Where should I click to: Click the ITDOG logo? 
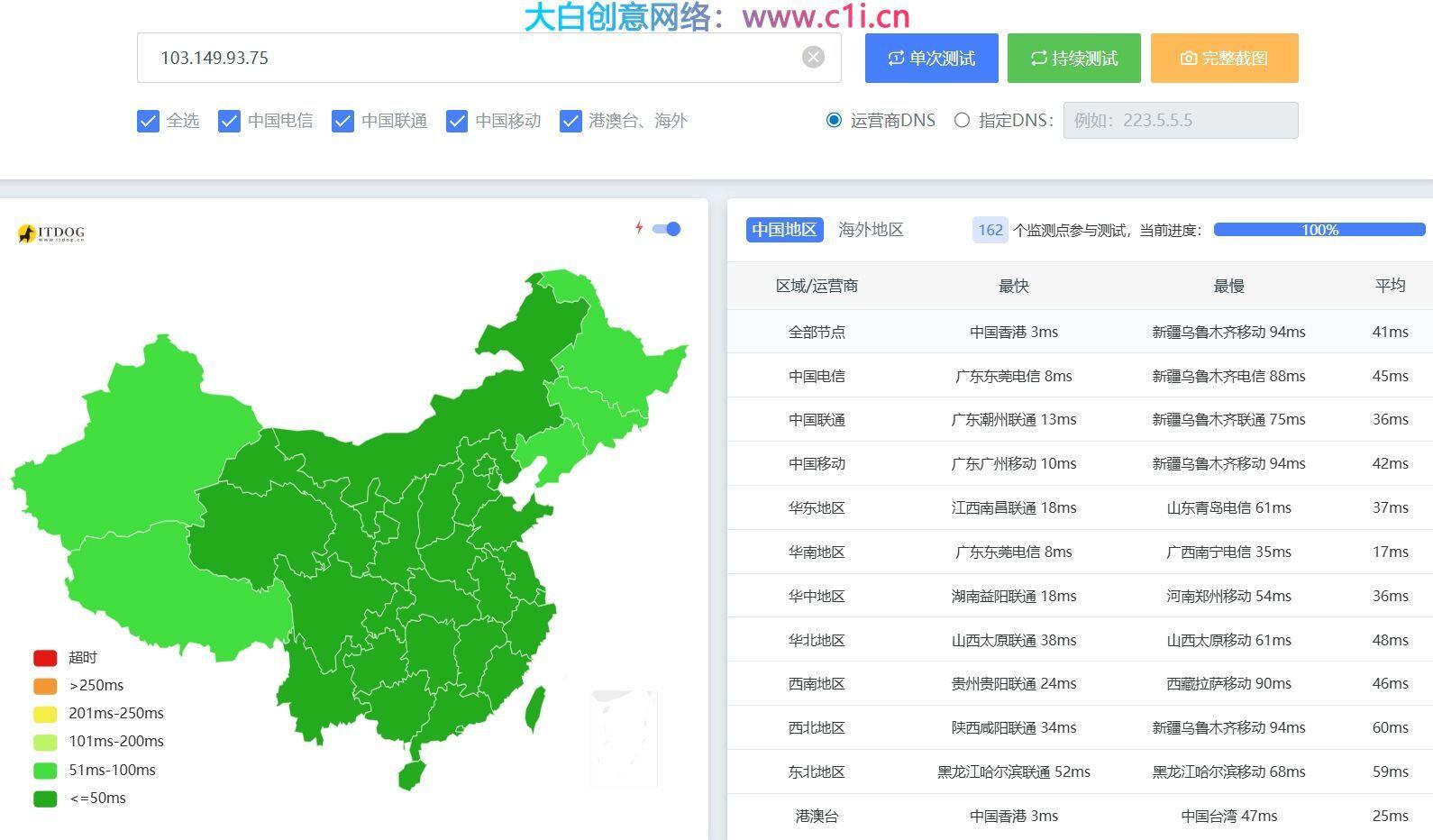point(51,233)
